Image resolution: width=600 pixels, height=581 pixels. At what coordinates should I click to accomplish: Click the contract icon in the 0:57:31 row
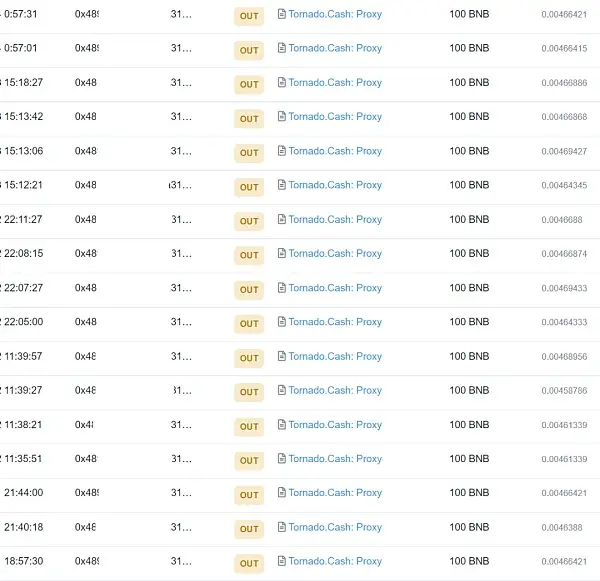coord(281,15)
